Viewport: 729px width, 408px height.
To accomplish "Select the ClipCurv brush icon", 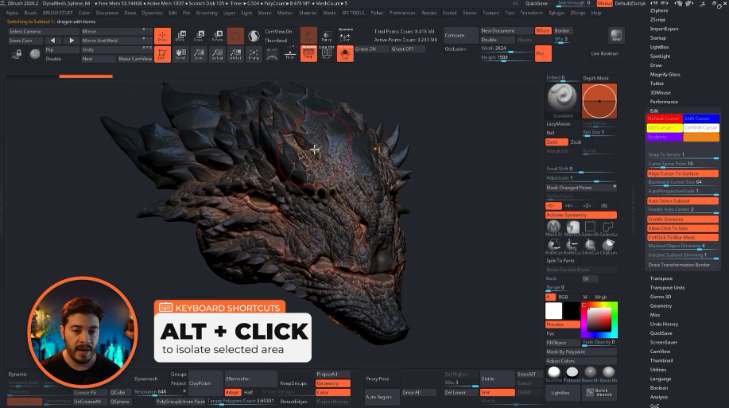I will [x=608, y=246].
